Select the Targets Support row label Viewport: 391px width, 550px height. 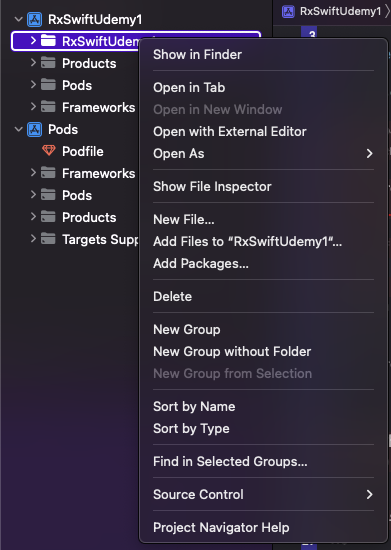coord(100,239)
